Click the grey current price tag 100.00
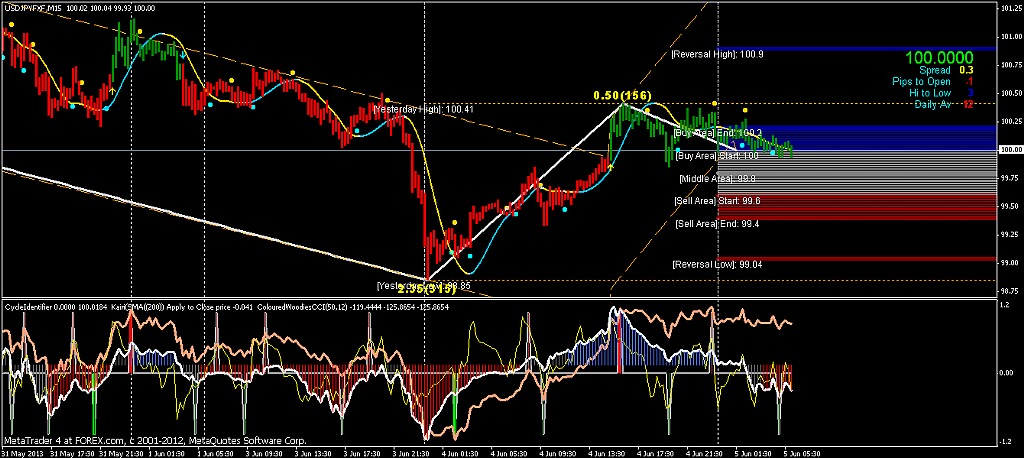The height and width of the screenshot is (458, 1024). [1010, 150]
